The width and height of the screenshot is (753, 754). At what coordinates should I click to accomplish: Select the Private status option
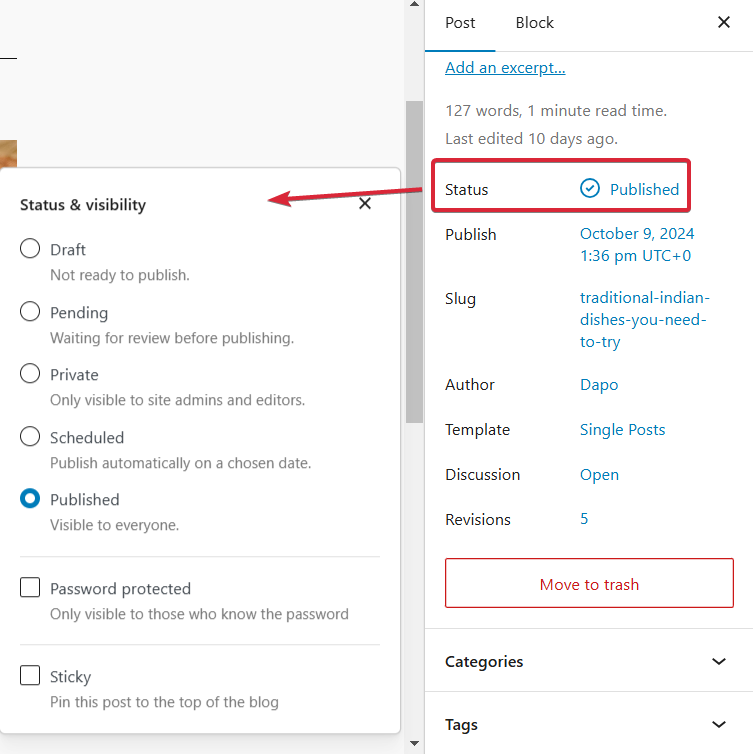[31, 374]
